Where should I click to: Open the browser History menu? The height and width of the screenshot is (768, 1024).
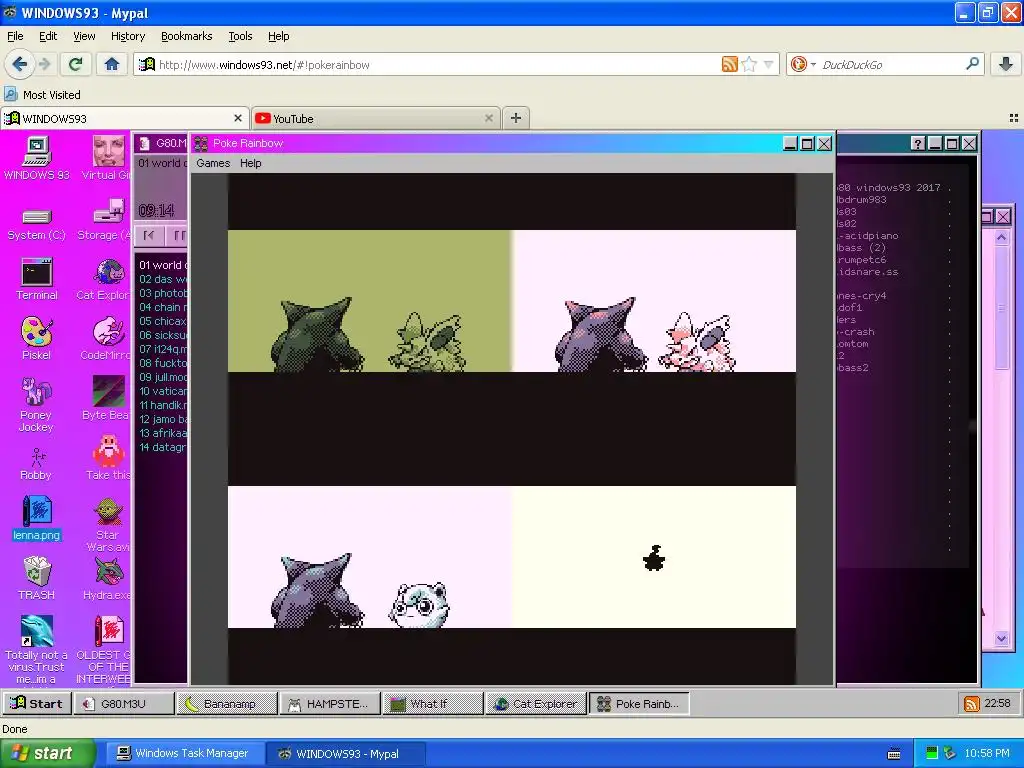127,36
